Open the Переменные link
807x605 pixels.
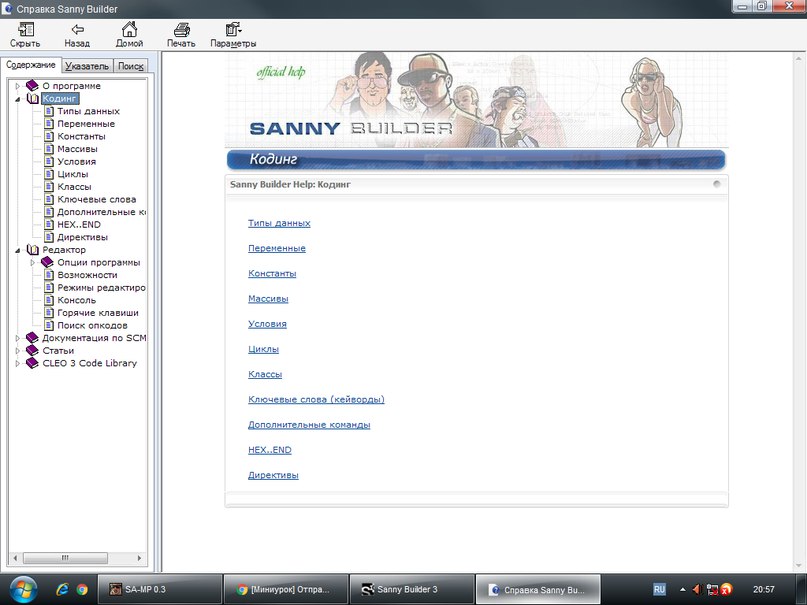pyautogui.click(x=277, y=248)
